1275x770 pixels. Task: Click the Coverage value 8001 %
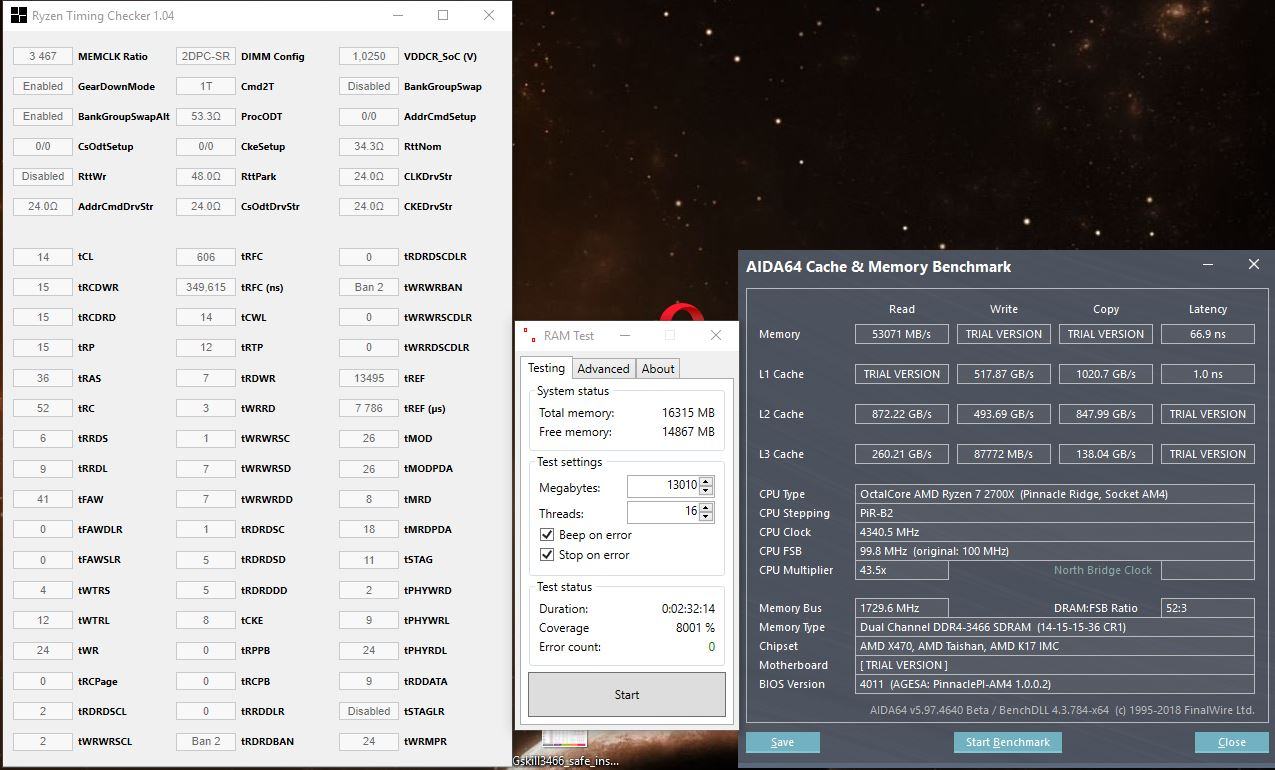(695, 628)
